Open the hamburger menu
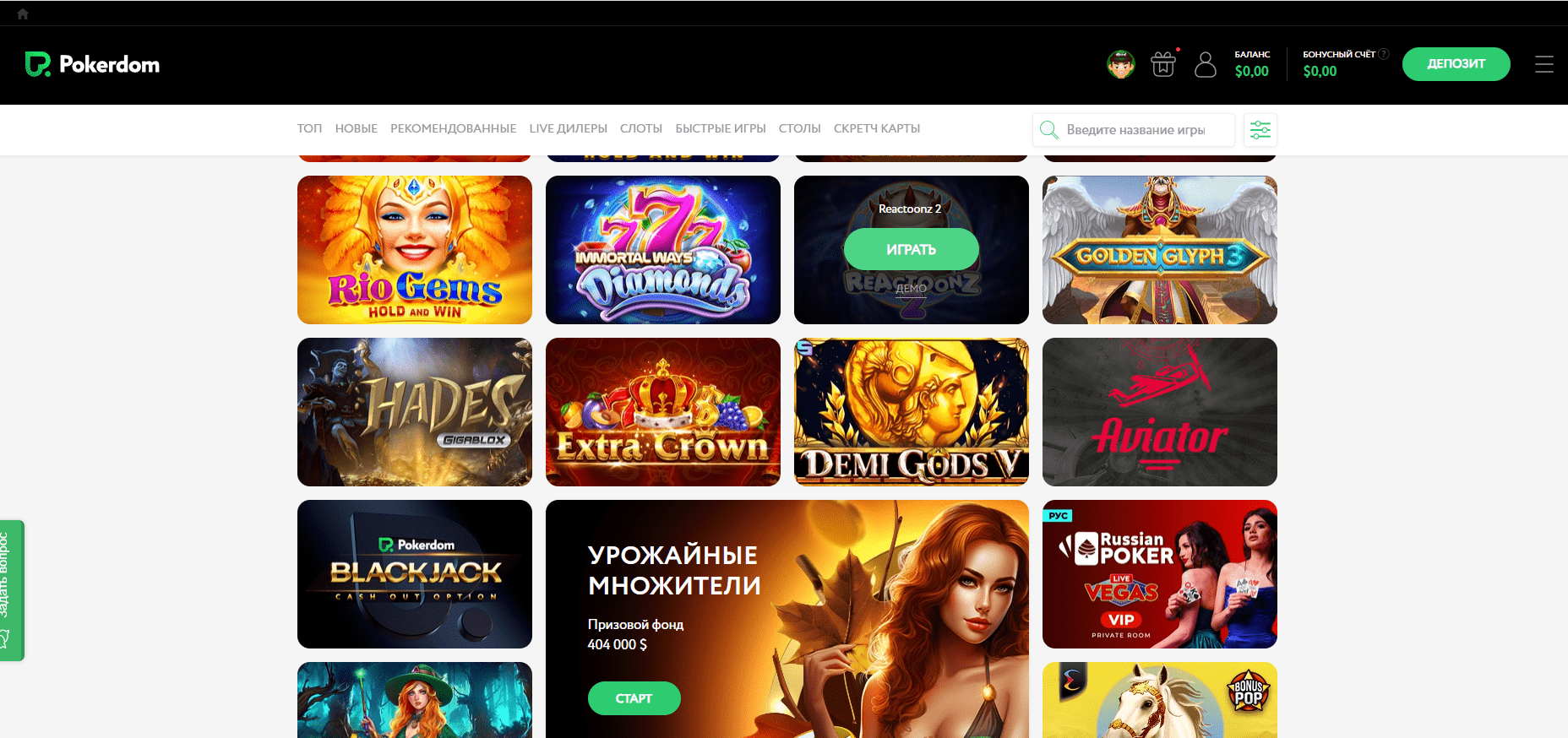Image resolution: width=1568 pixels, height=738 pixels. click(1544, 64)
